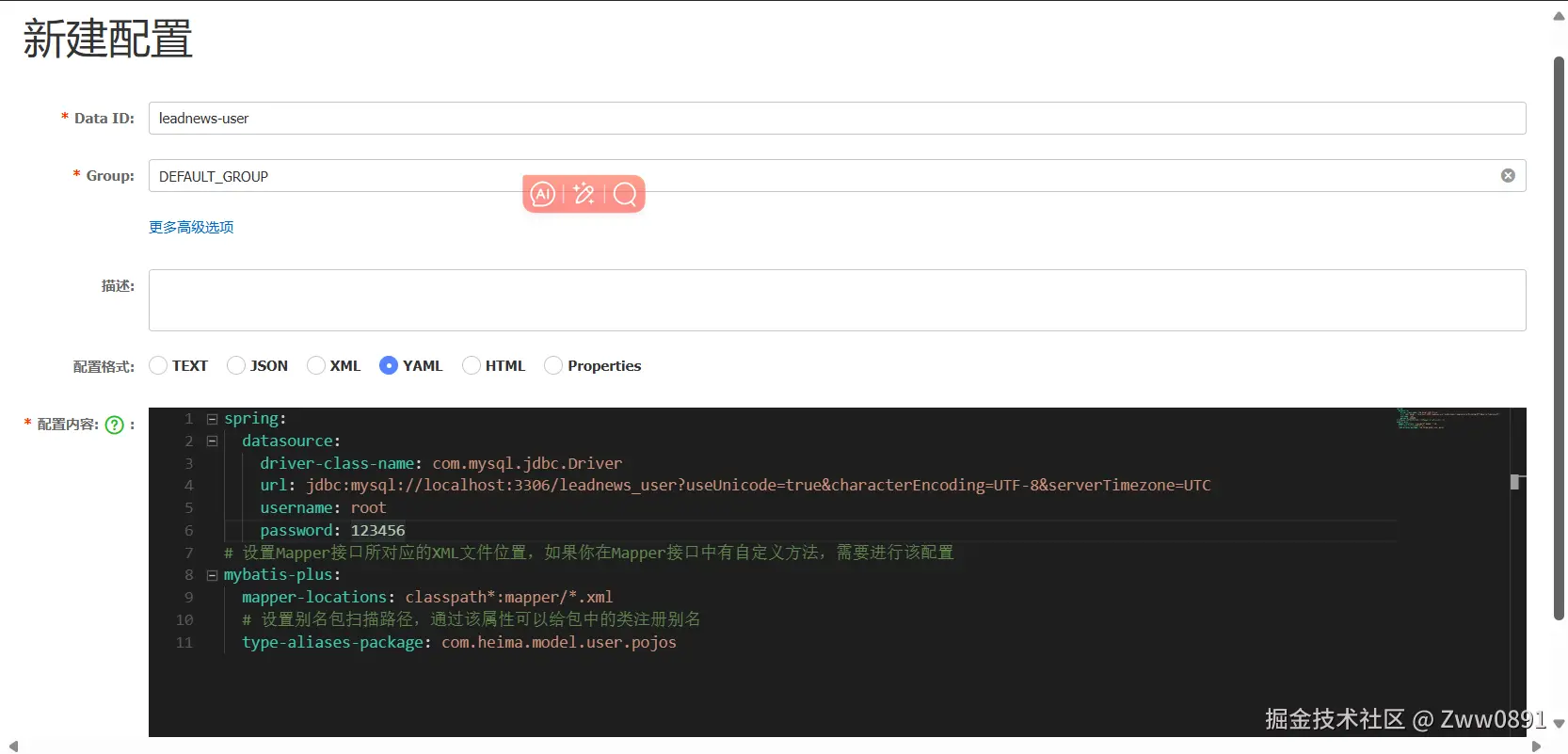Select the HTML format radio button

point(472,365)
